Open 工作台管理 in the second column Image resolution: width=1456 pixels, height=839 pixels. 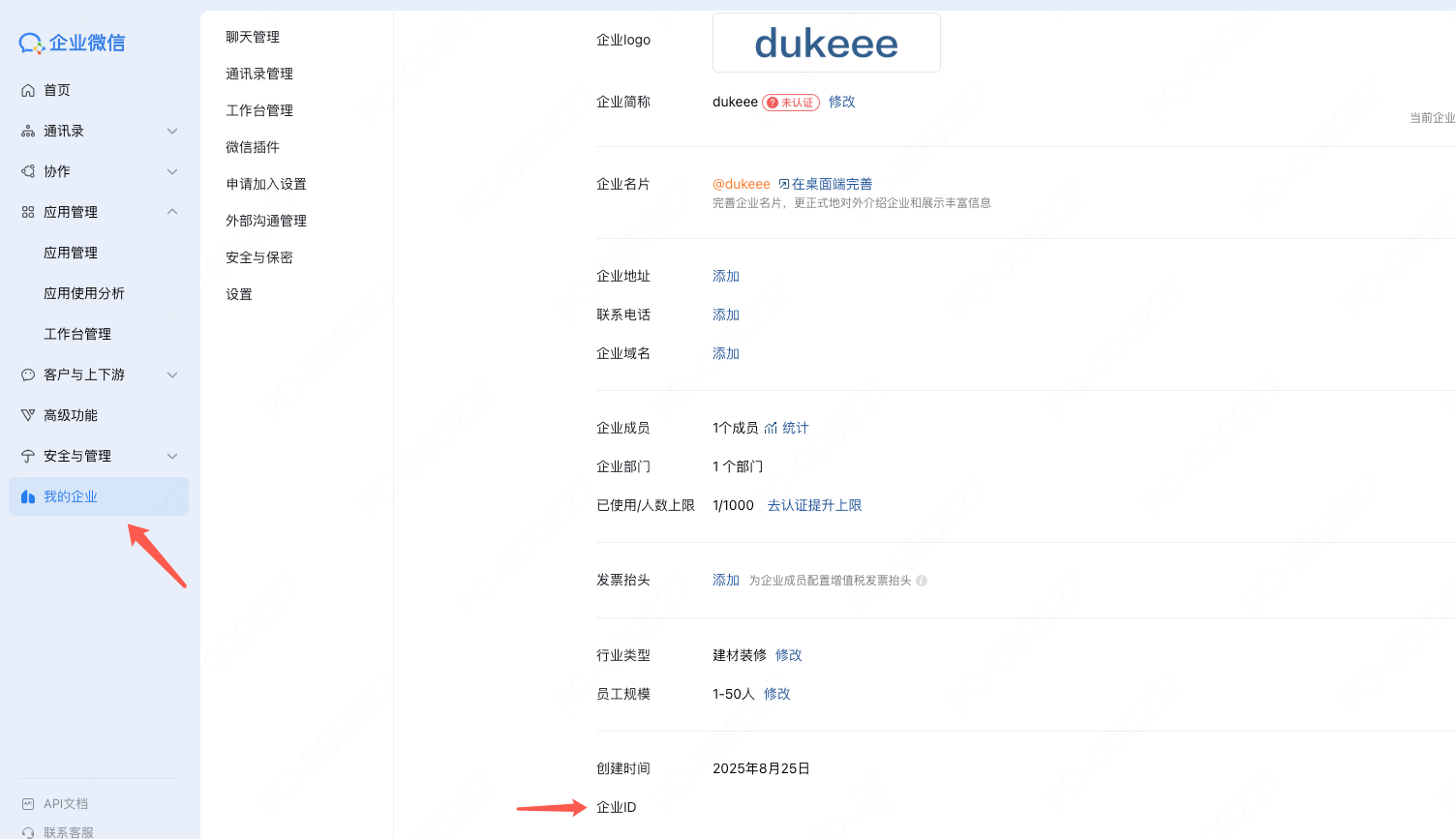pyautogui.click(x=259, y=110)
